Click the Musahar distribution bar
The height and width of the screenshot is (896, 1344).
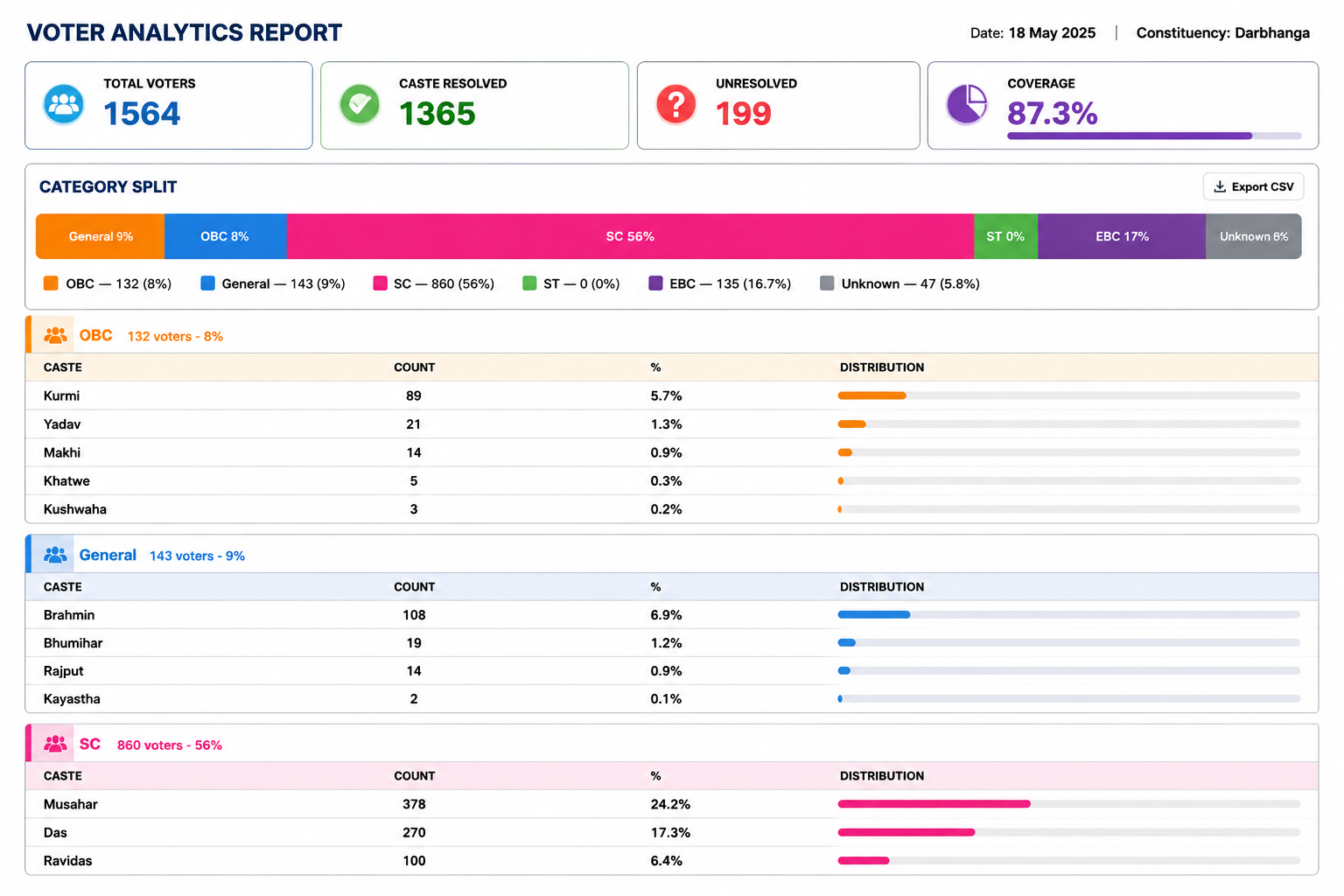tap(1069, 803)
